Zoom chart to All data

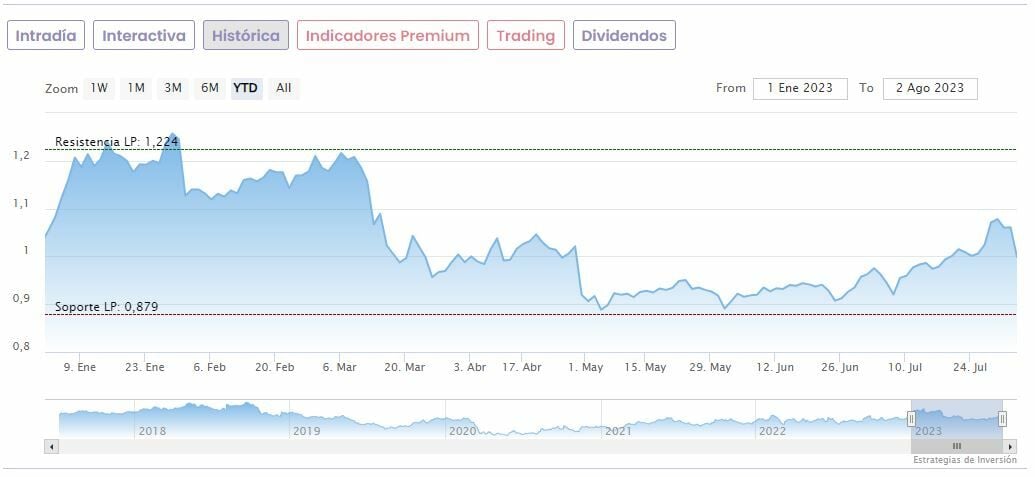(284, 88)
